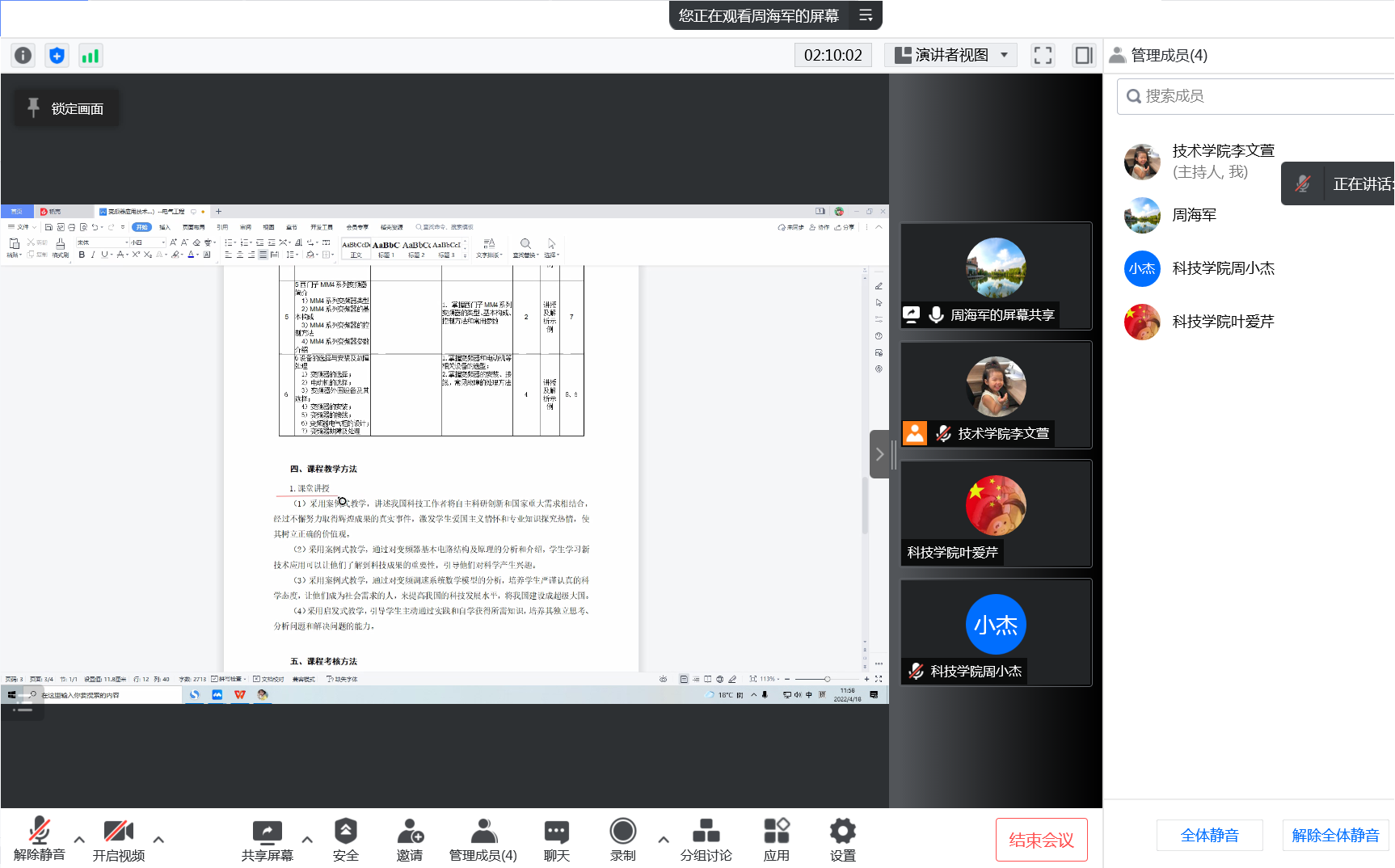Image resolution: width=1395 pixels, height=868 pixels.
Task: Enter full screen mode
Action: click(1043, 55)
